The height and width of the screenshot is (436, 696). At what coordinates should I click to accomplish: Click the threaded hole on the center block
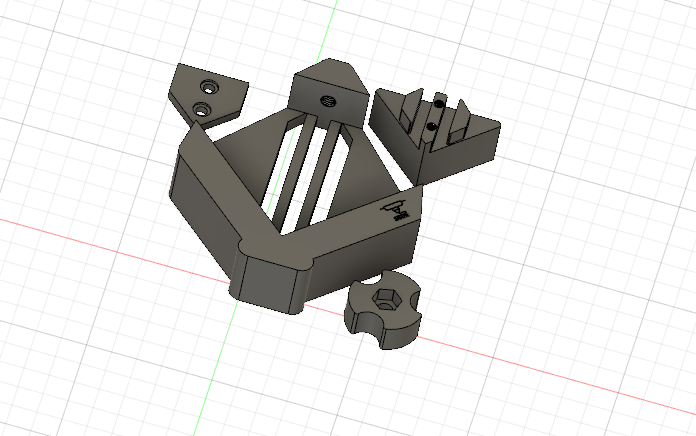coord(328,101)
